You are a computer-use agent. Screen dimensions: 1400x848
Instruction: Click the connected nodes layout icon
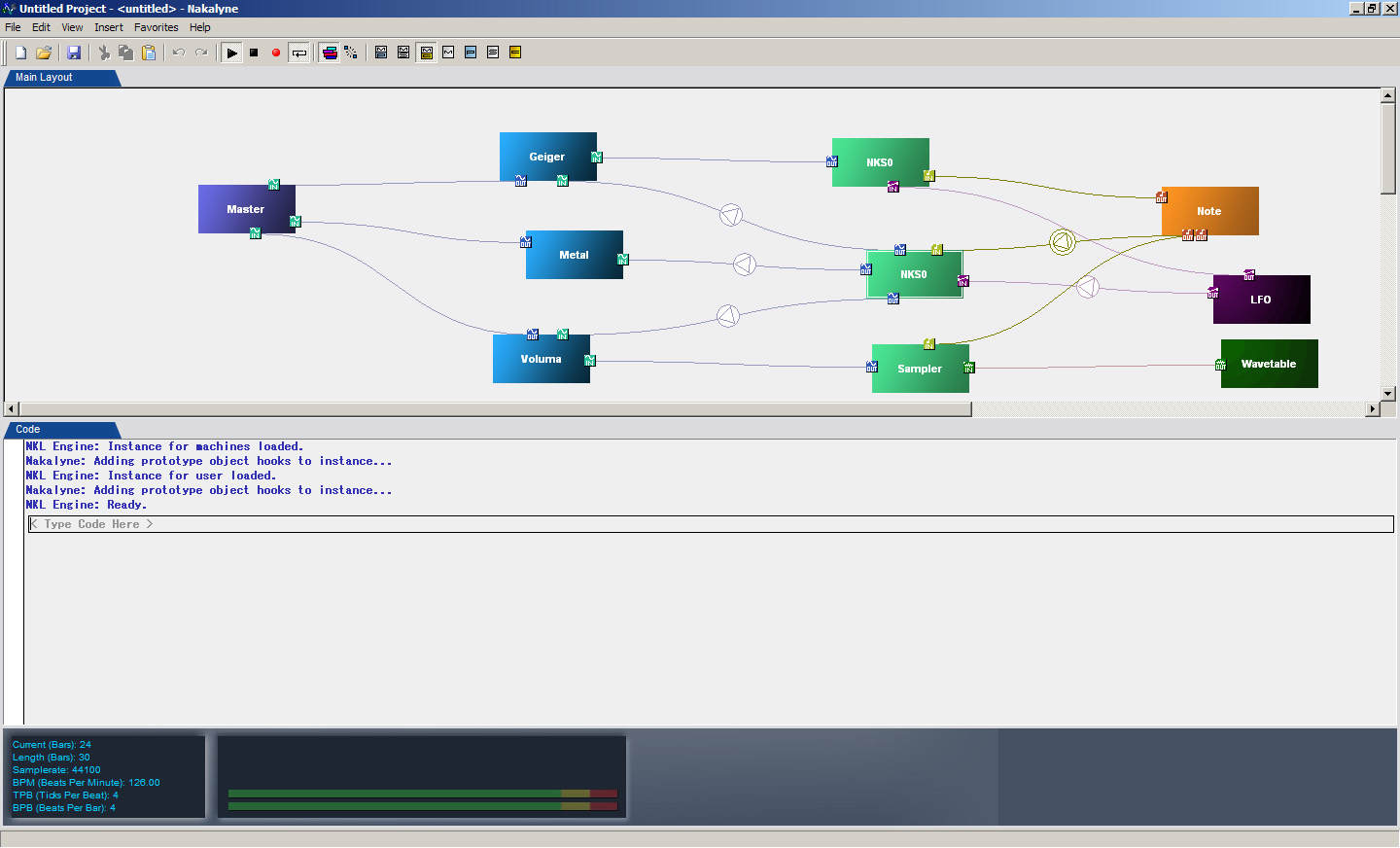pyautogui.click(x=351, y=53)
